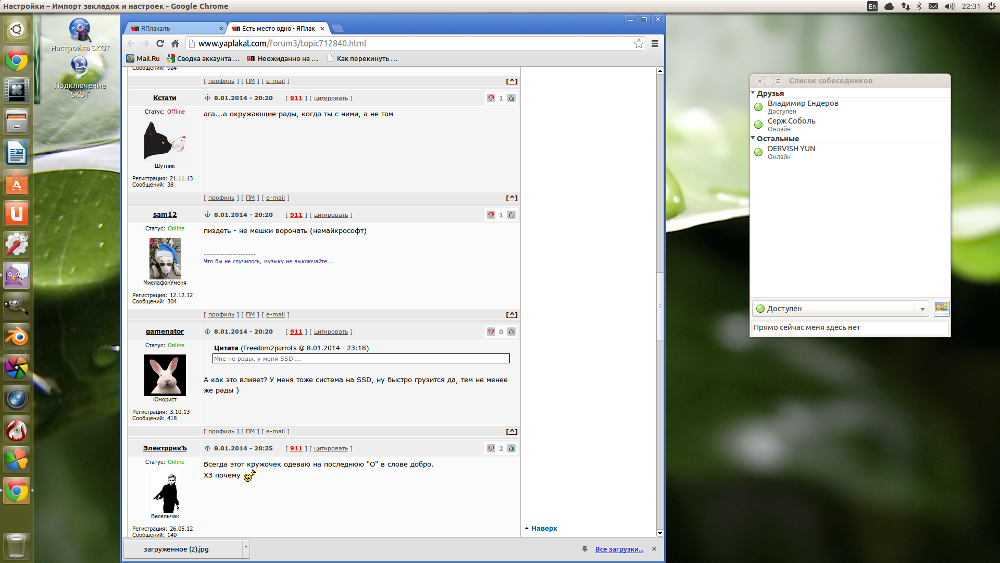Downvote Кстати's post with red icon

490,98
